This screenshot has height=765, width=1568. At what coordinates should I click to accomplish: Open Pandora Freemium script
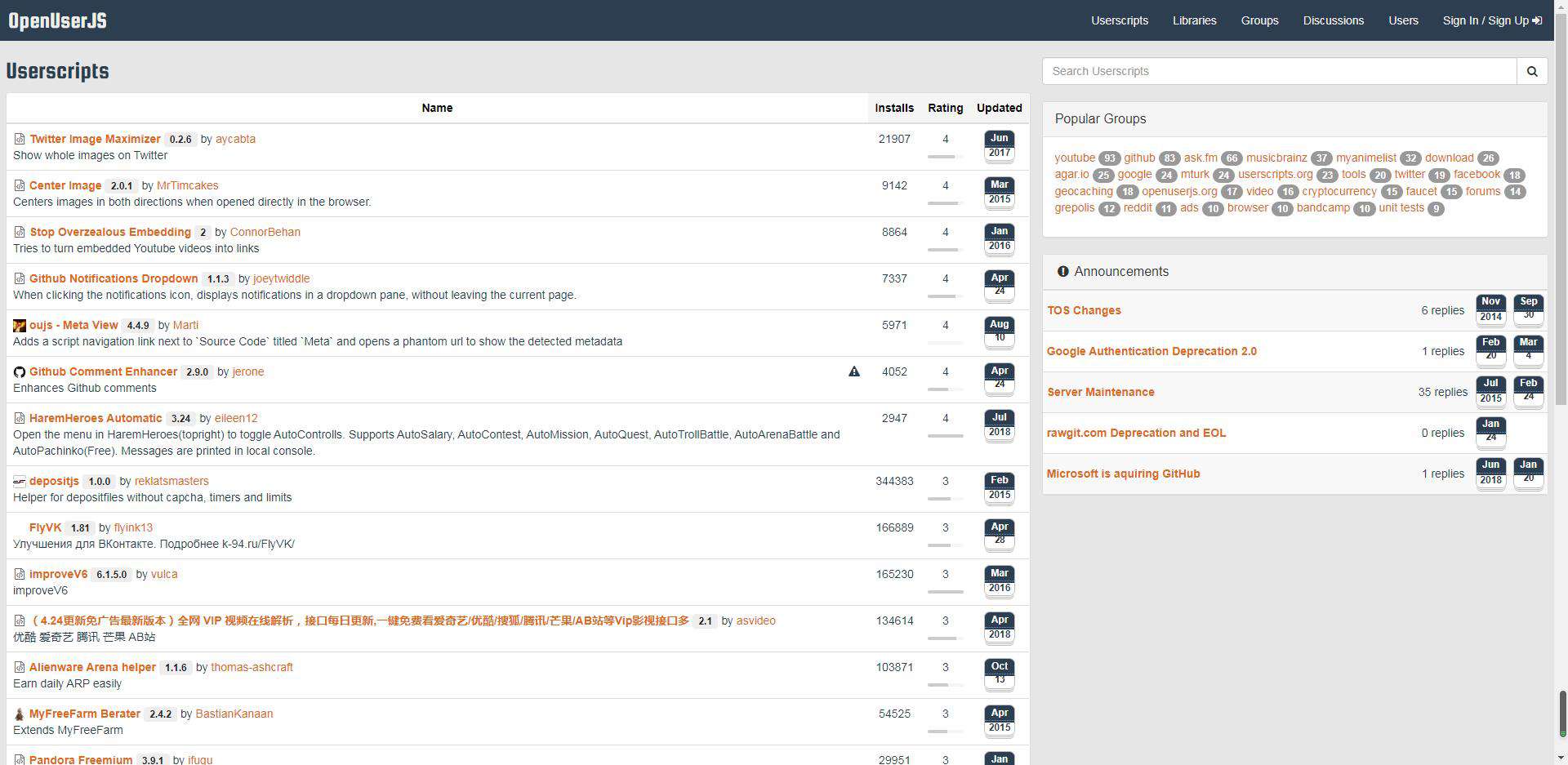pyautogui.click(x=81, y=758)
